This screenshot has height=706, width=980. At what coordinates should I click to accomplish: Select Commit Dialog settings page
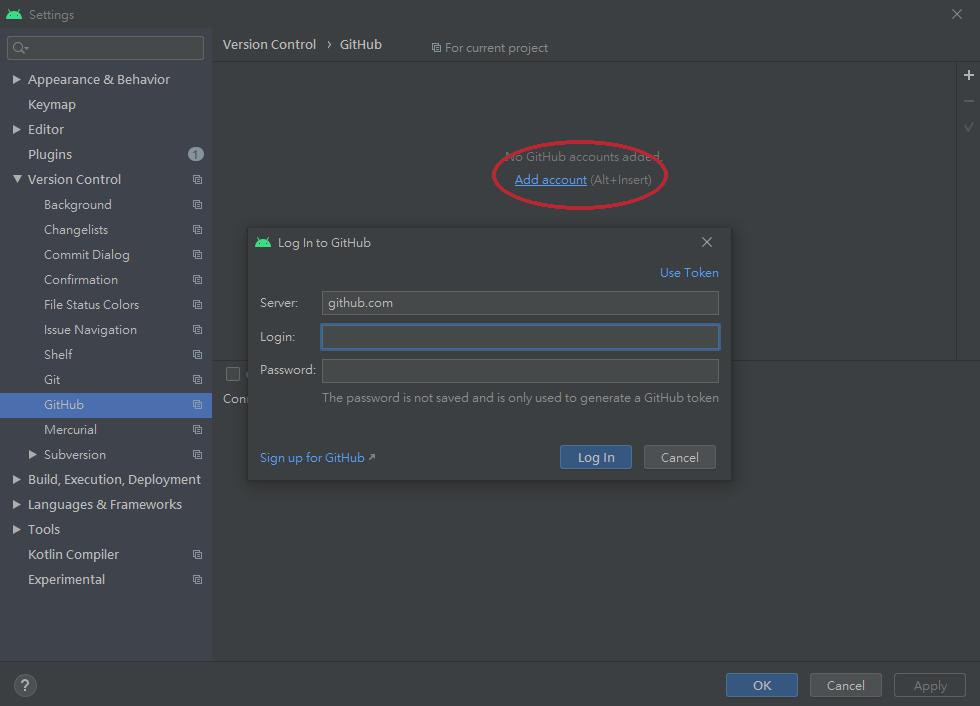(87, 254)
